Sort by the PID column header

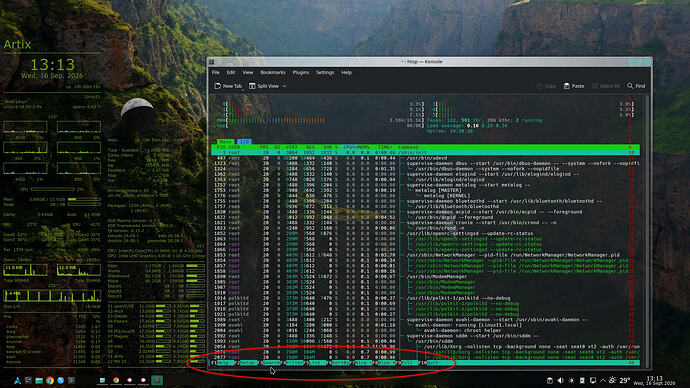[x=221, y=147]
